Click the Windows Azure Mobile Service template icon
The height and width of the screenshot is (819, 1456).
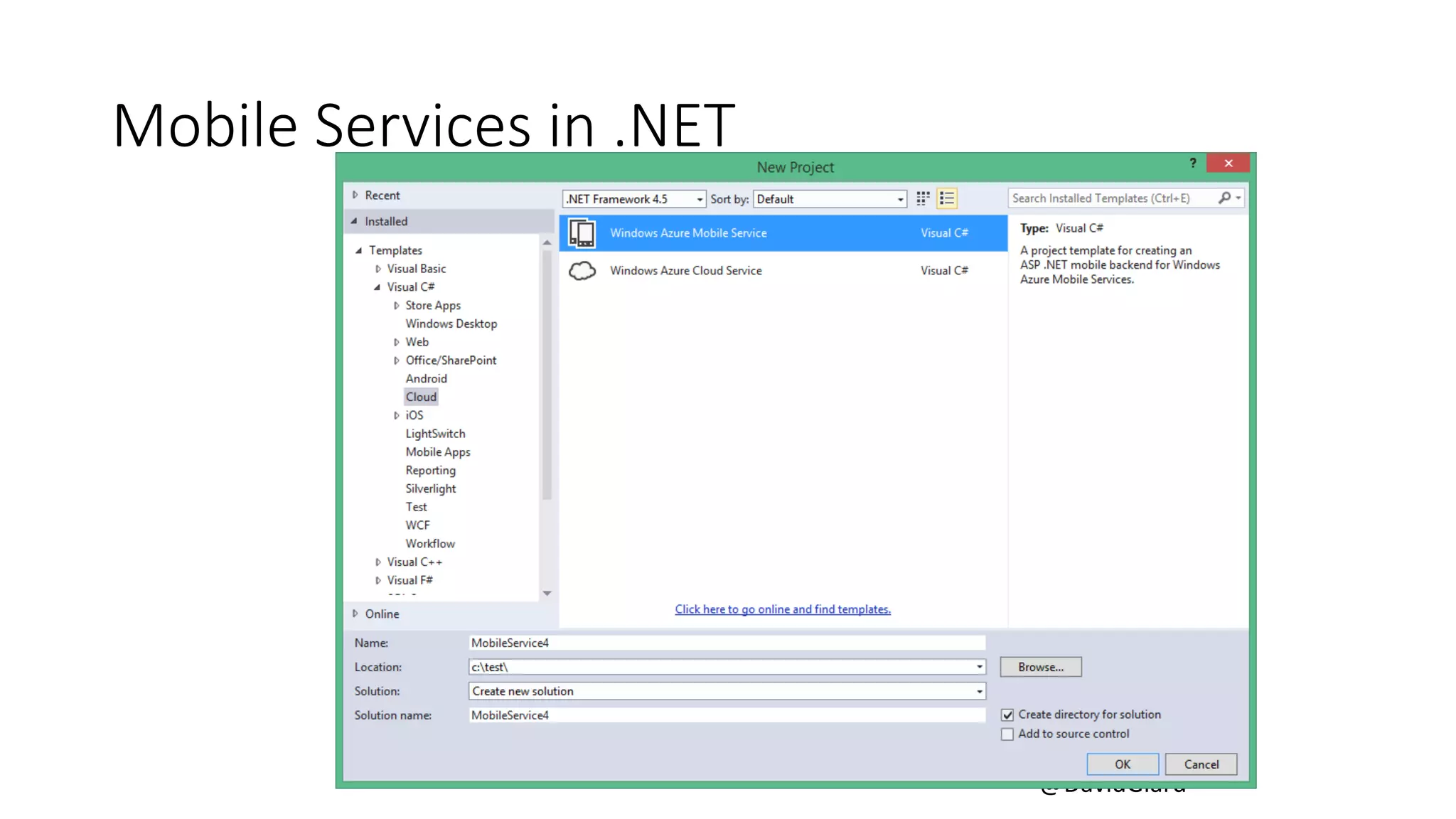coord(582,233)
